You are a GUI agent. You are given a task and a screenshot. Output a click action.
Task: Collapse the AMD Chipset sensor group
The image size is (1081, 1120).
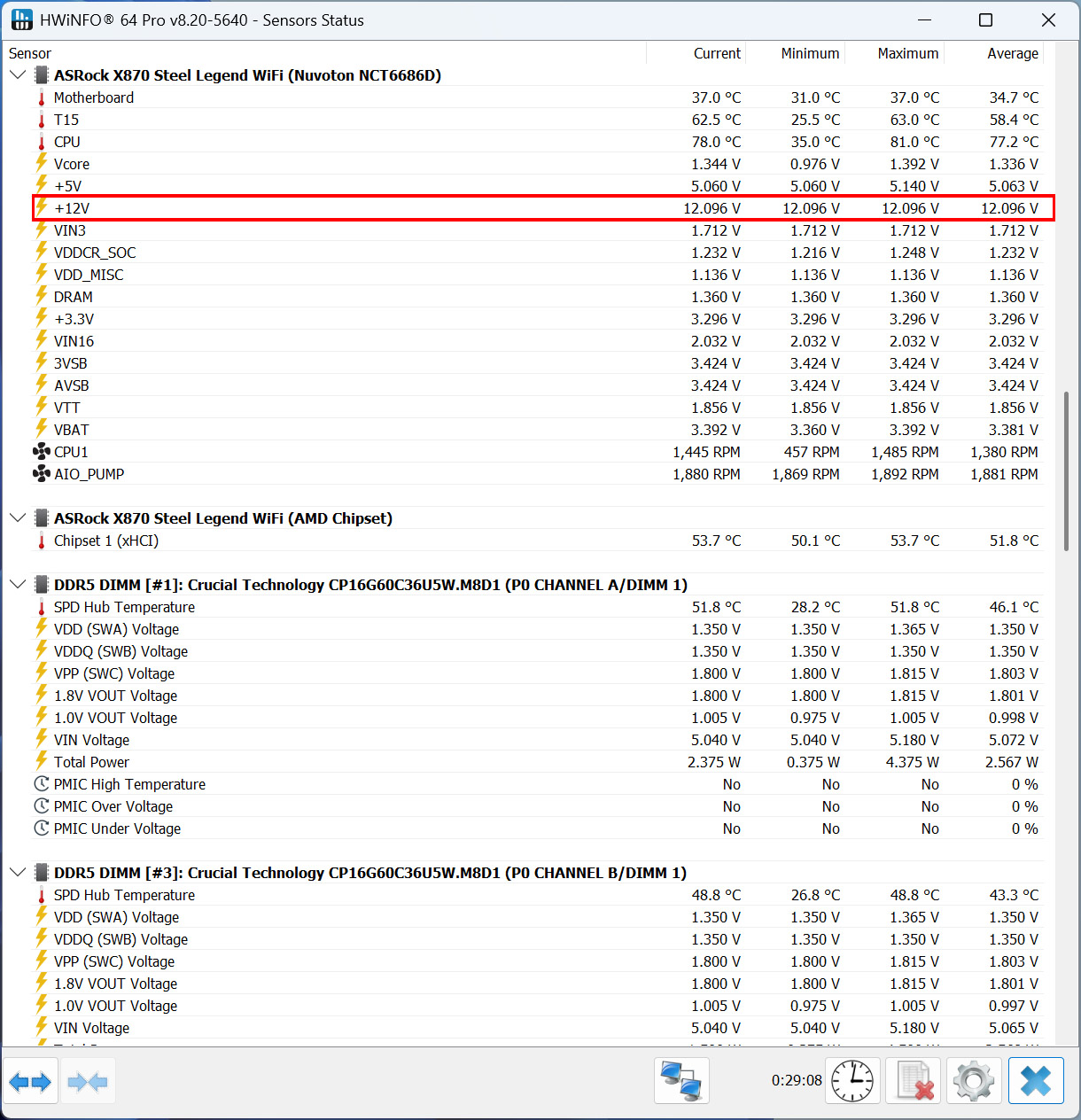coord(18,518)
